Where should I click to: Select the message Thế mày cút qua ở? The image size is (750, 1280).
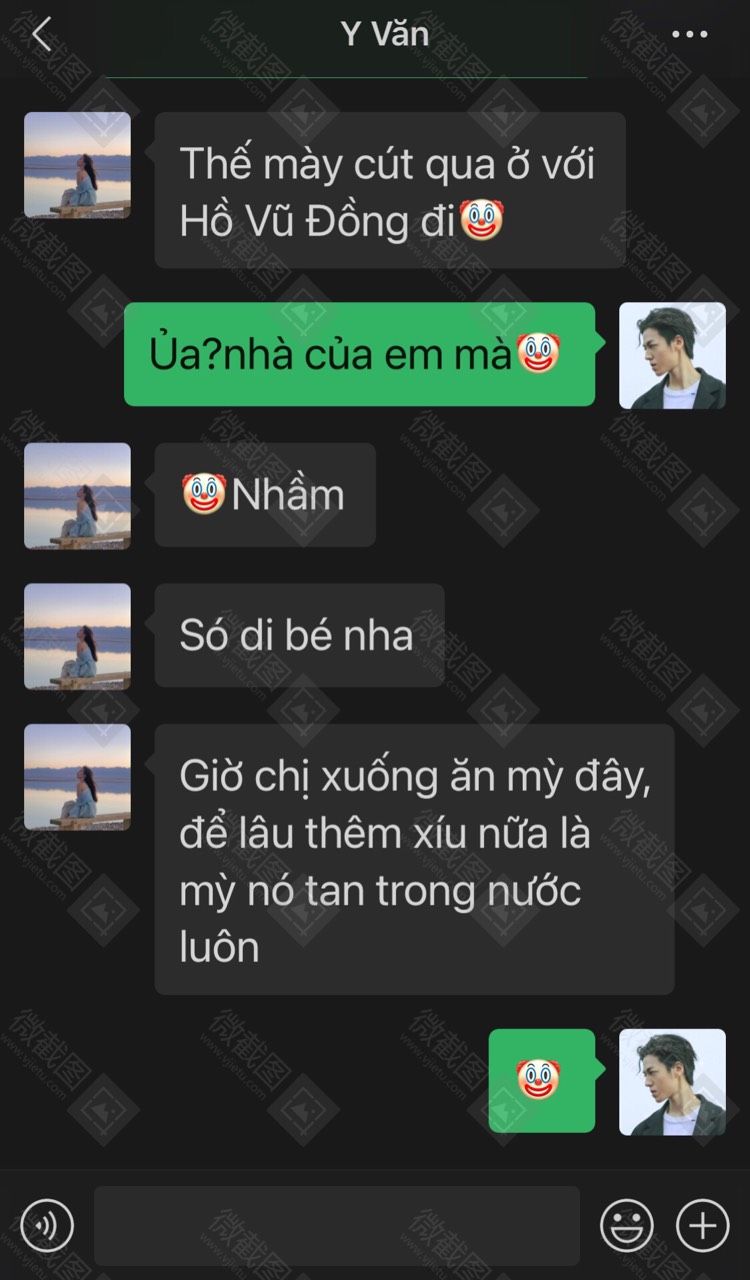[x=390, y=190]
